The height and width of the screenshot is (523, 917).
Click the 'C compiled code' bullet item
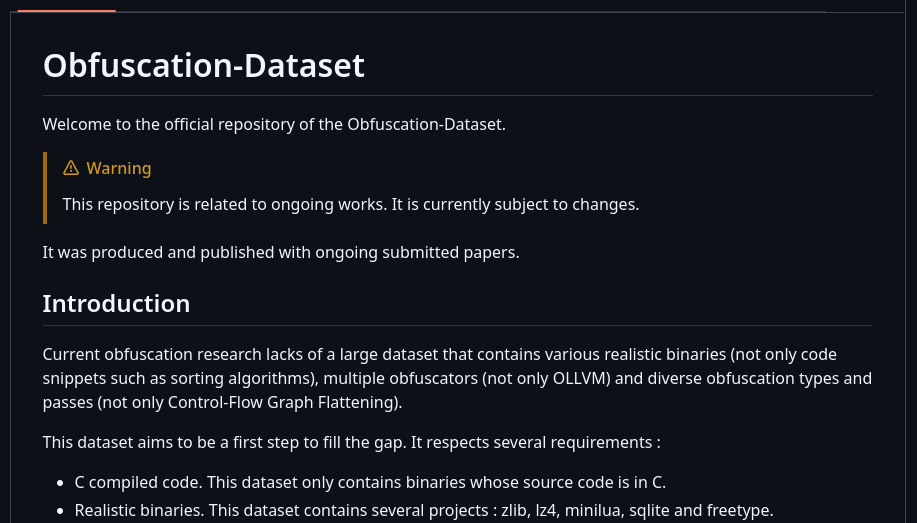370,482
